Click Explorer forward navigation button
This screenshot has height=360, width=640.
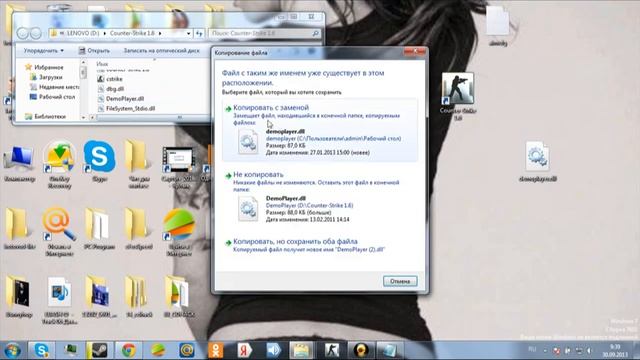pos(36,33)
